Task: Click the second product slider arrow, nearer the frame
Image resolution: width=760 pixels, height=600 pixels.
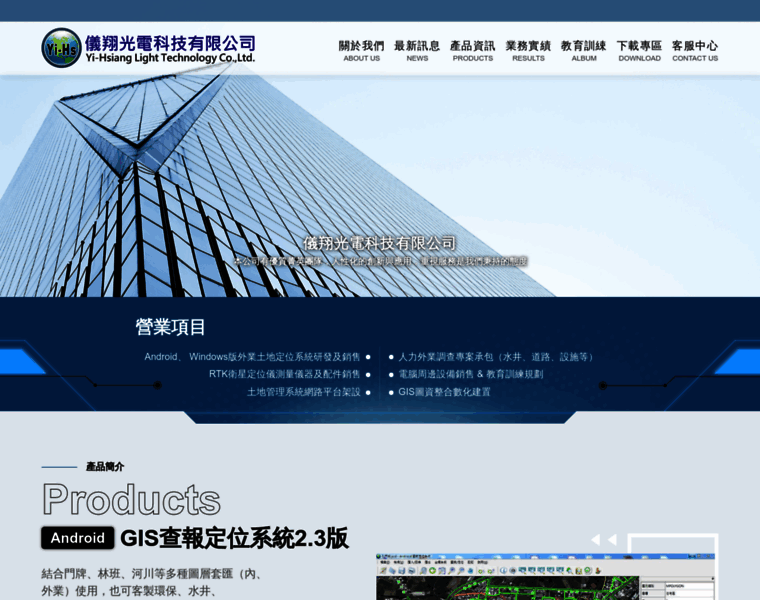Action: click(x=612, y=539)
